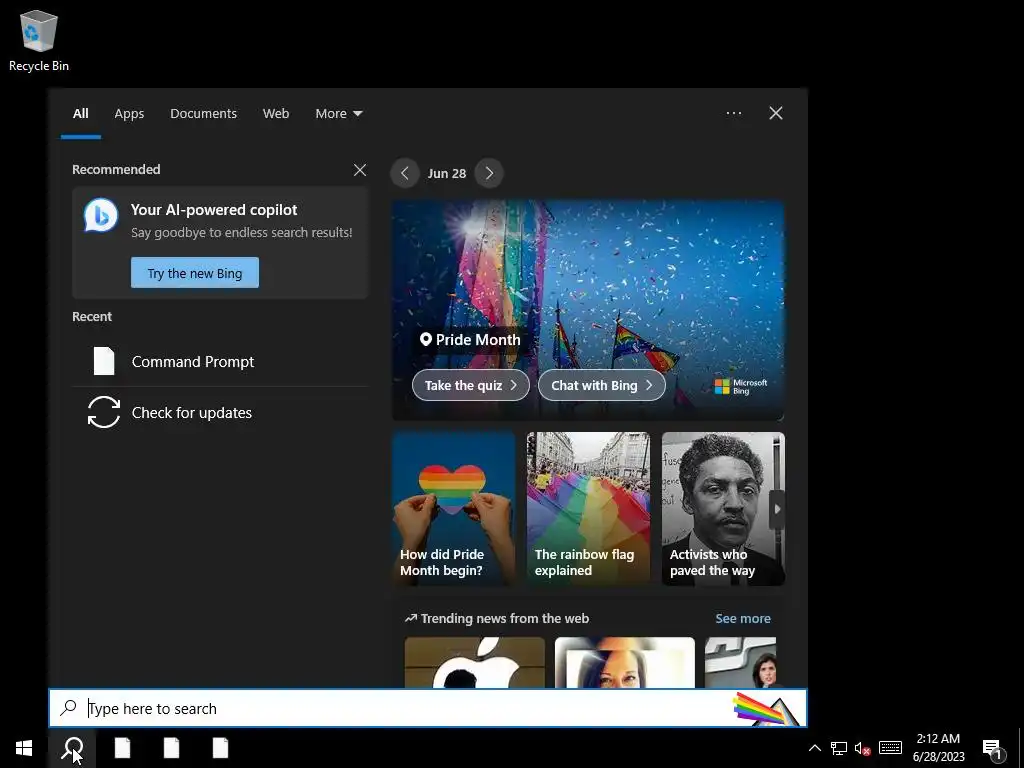
Task: Click the Microsoft Bing logo on image
Action: (741, 387)
